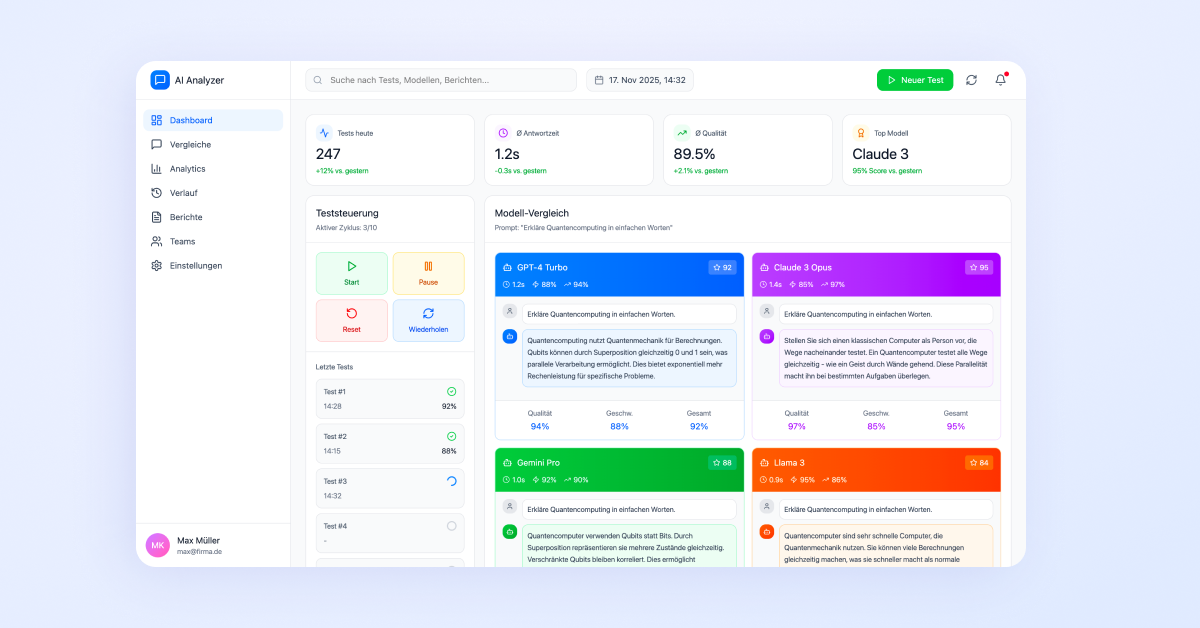The width and height of the screenshot is (1200, 628).
Task: Click the 1.2s response time in GPT-4 Turbo header
Action: tap(514, 284)
